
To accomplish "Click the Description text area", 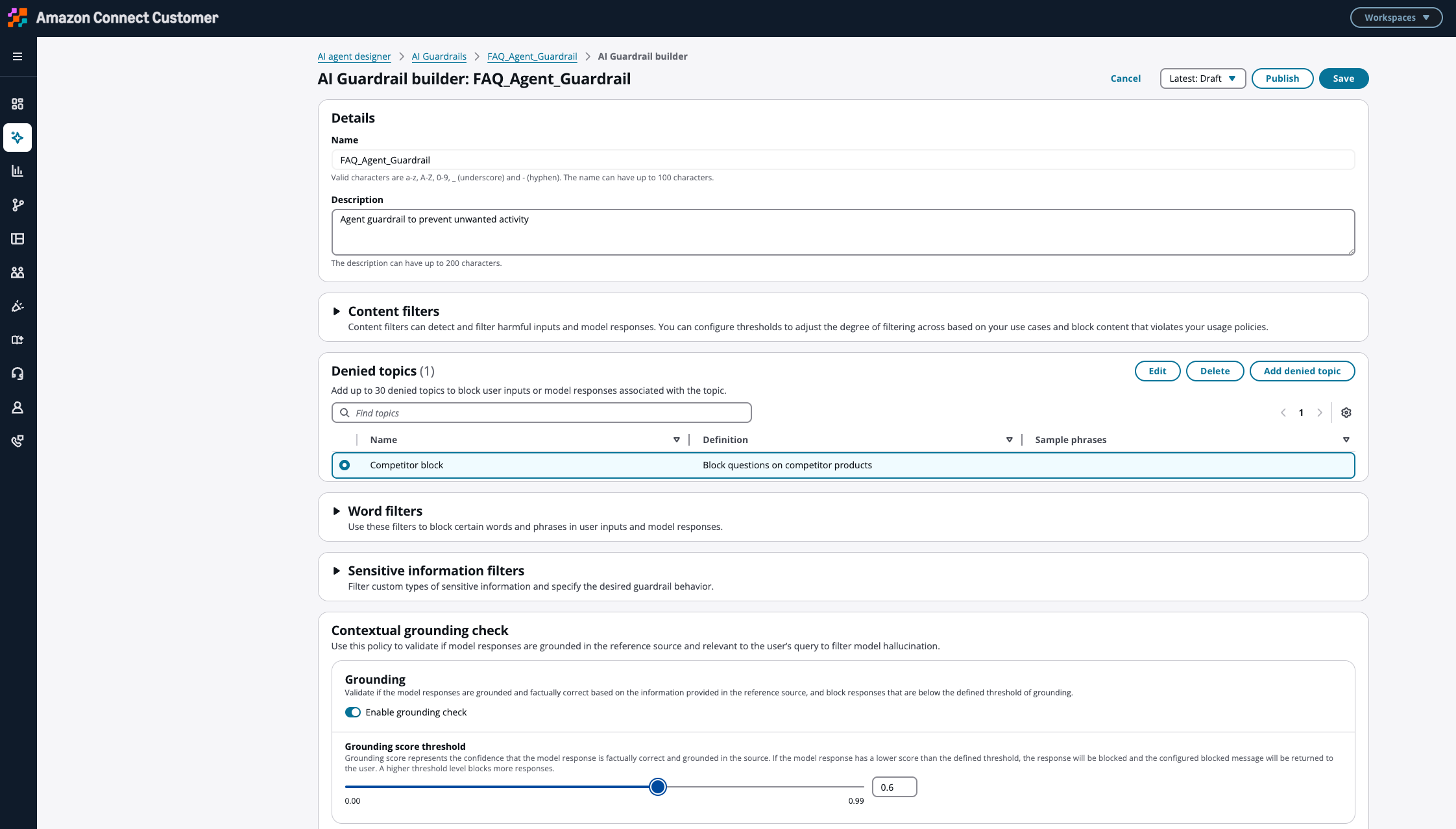I will (843, 232).
